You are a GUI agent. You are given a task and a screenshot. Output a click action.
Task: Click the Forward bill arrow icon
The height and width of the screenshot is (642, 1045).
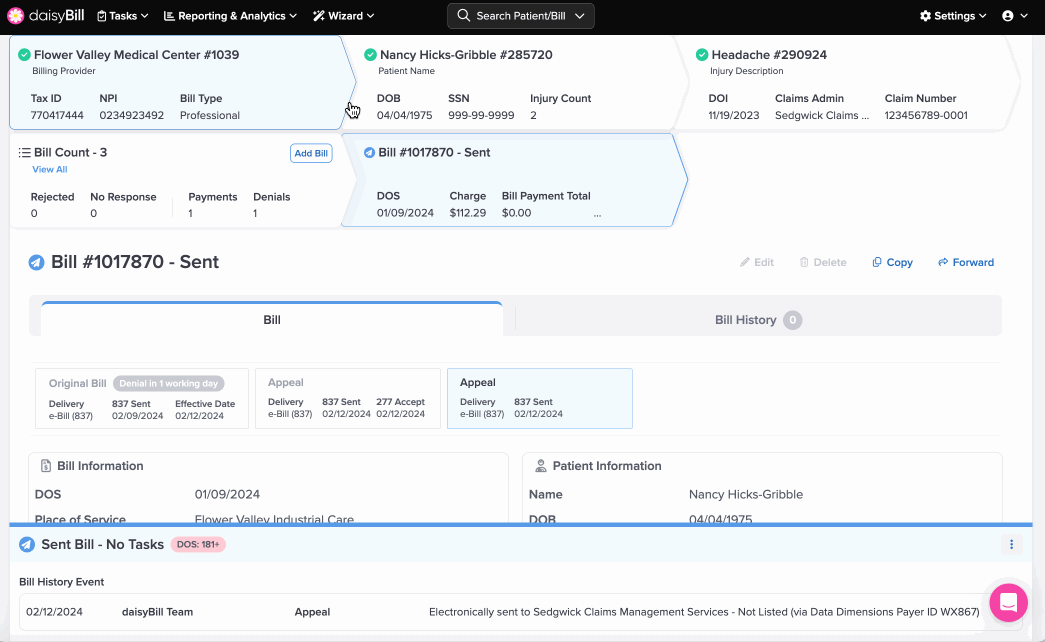coord(943,263)
